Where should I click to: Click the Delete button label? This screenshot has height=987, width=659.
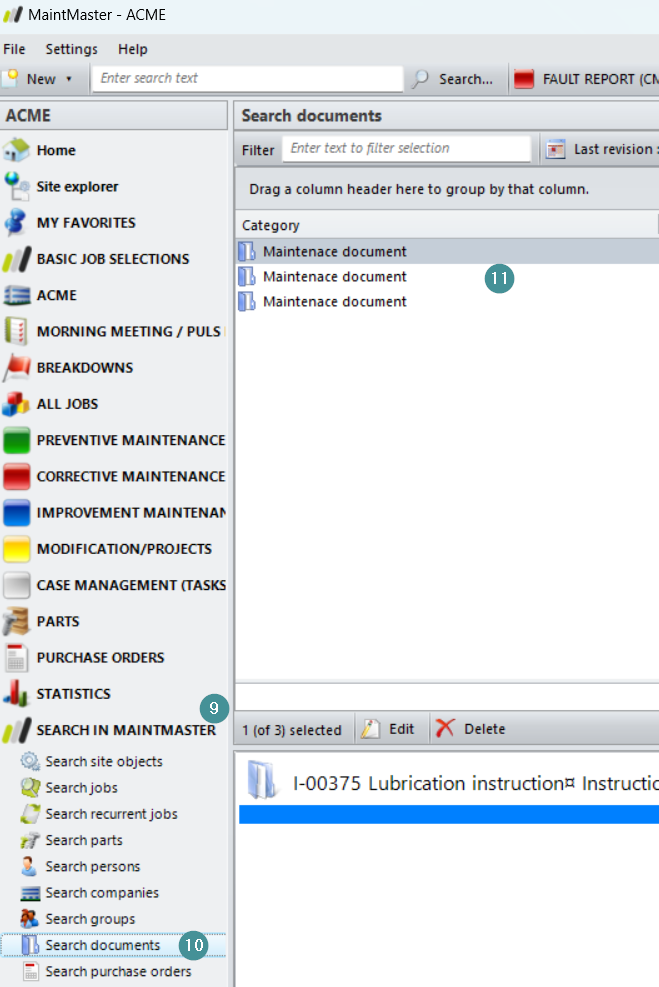point(485,729)
